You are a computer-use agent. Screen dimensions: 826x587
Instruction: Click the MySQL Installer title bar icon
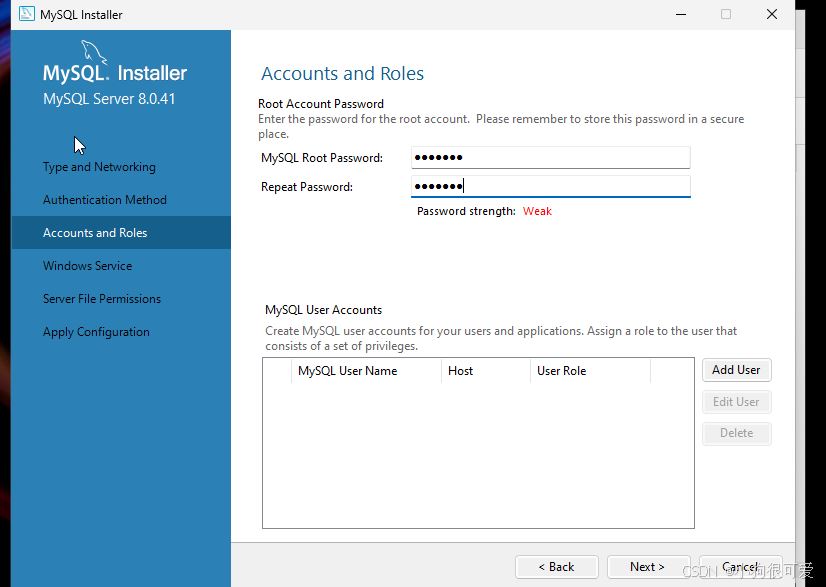click(x=26, y=14)
